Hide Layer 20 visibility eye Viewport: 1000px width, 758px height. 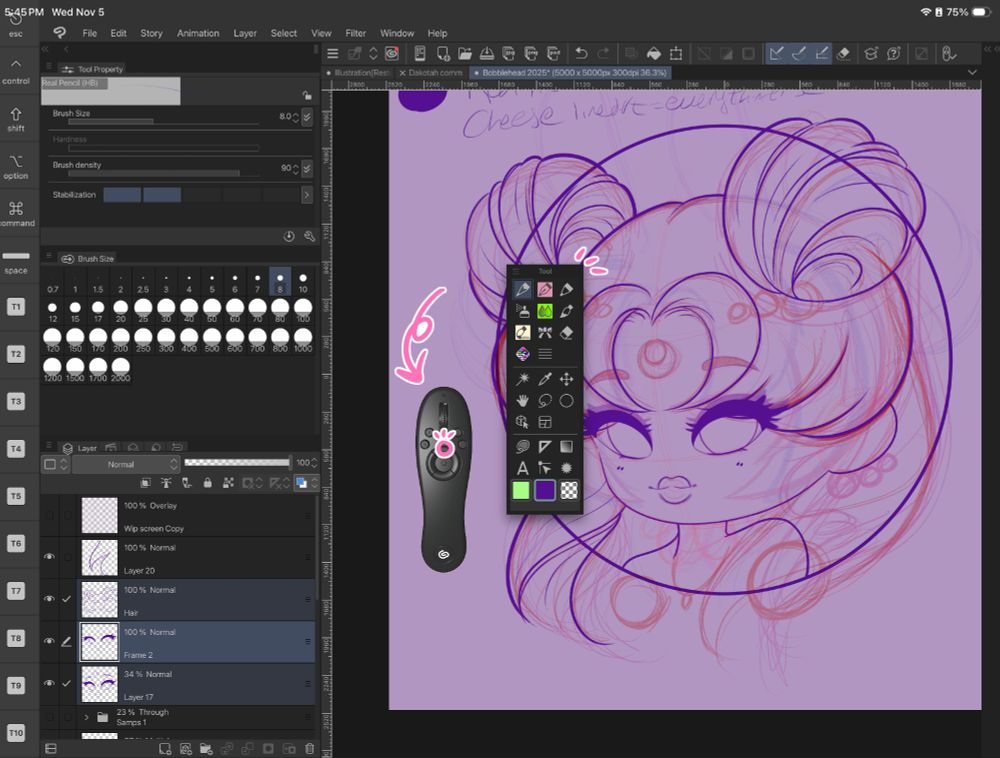[x=49, y=557]
